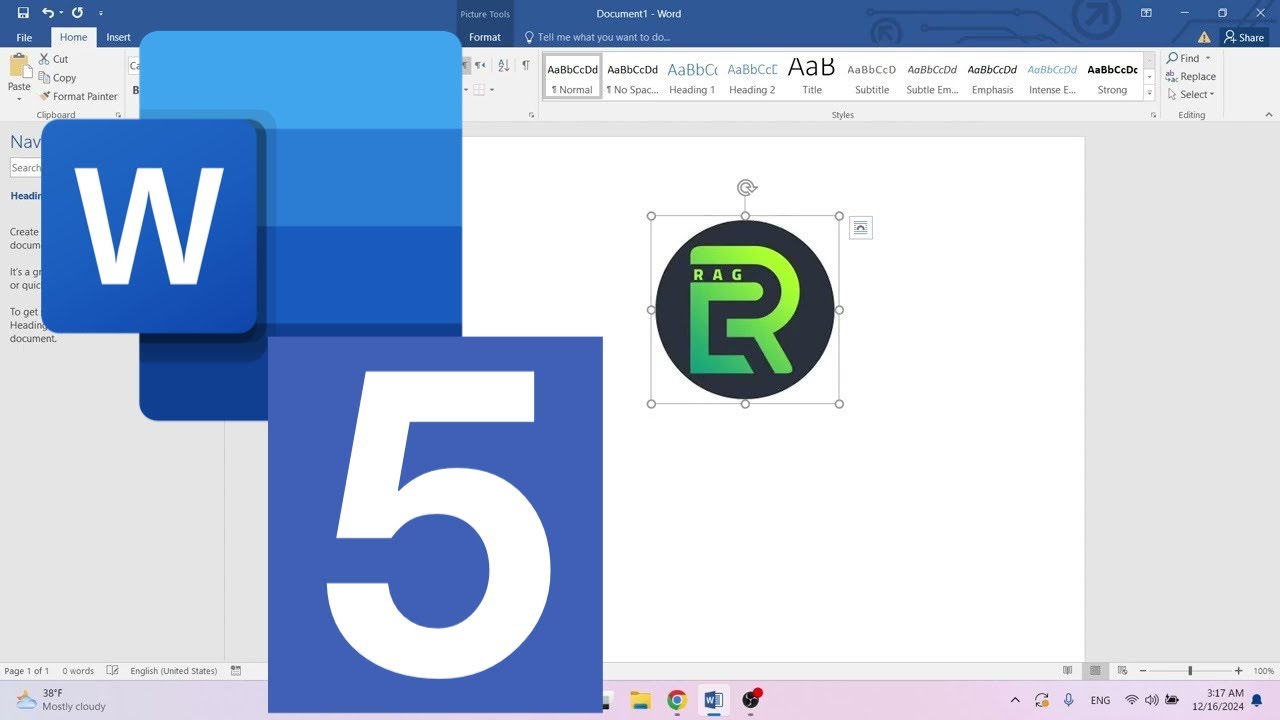Open the Styles pane dialog launcher

coord(1151,115)
